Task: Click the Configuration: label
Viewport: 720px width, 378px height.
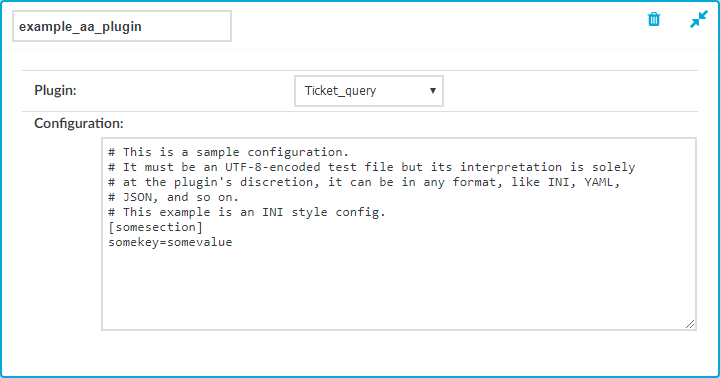Action: click(79, 123)
